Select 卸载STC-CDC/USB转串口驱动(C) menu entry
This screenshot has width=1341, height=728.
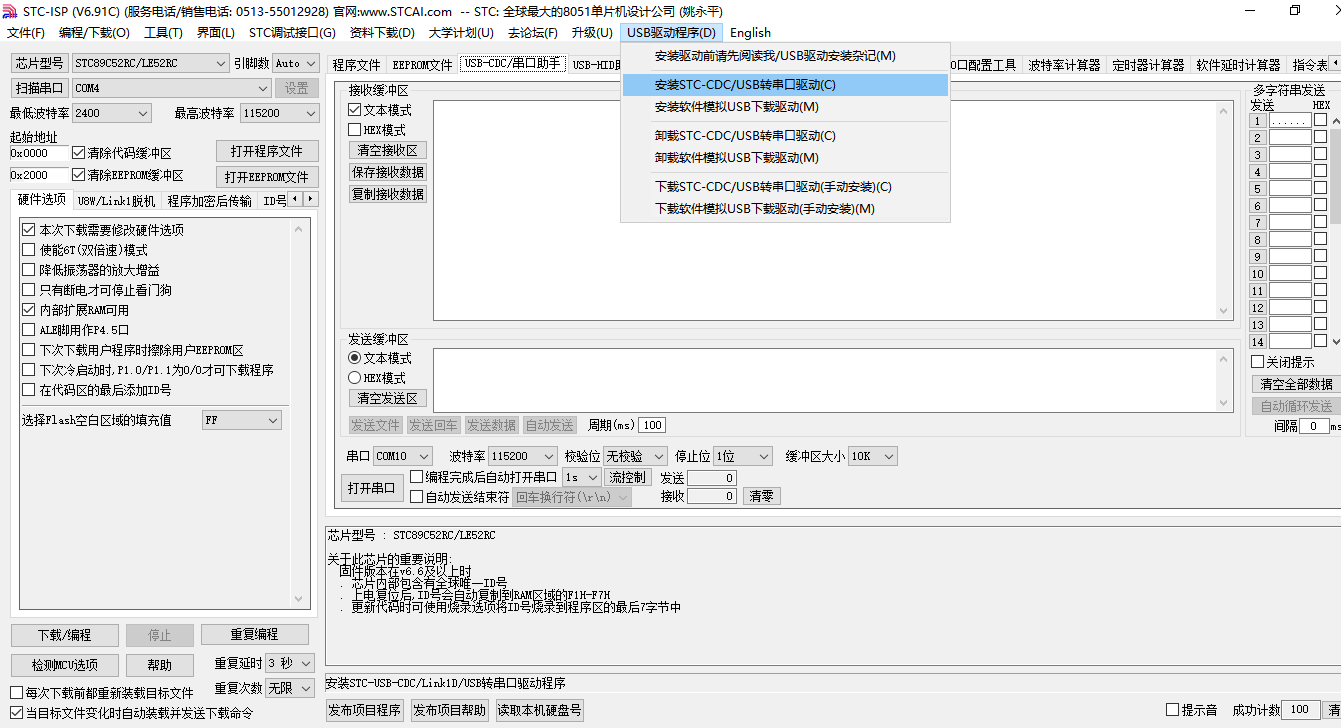coord(785,136)
